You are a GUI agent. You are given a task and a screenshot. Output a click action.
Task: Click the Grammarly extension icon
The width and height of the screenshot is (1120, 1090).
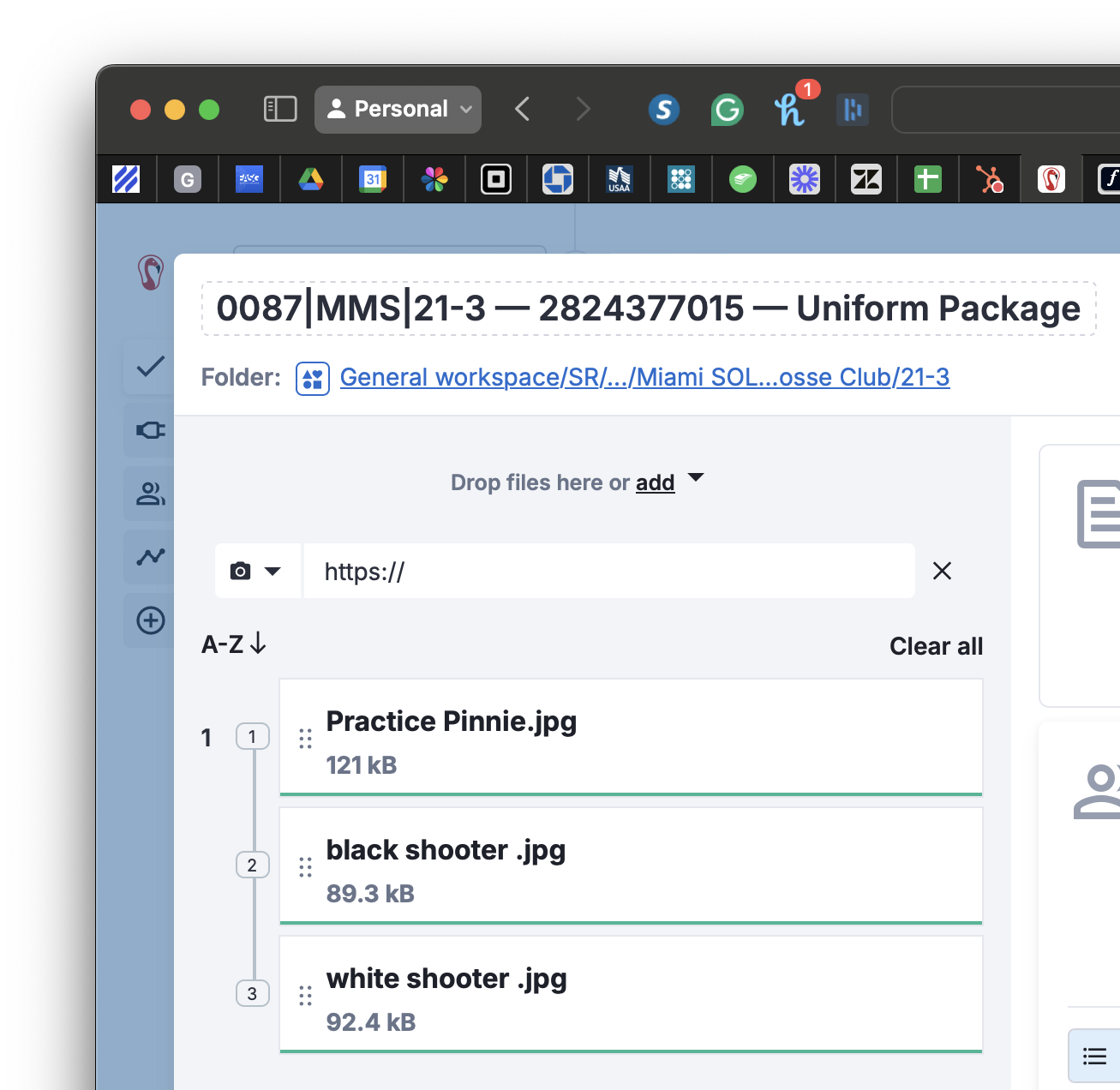[727, 110]
